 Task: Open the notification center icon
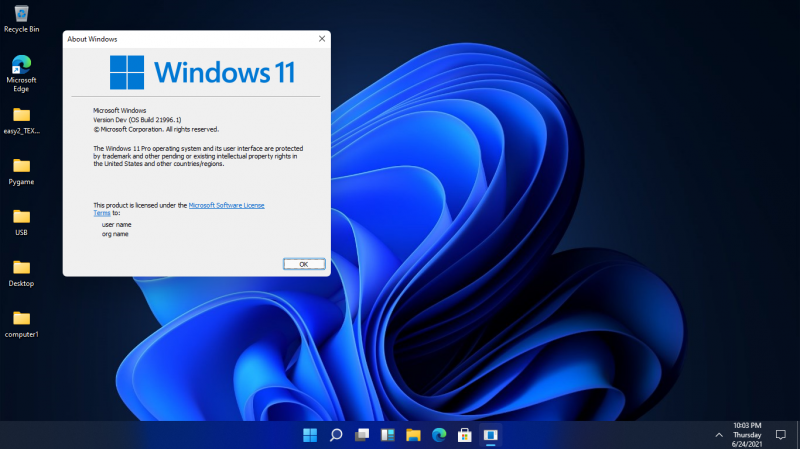(781, 435)
